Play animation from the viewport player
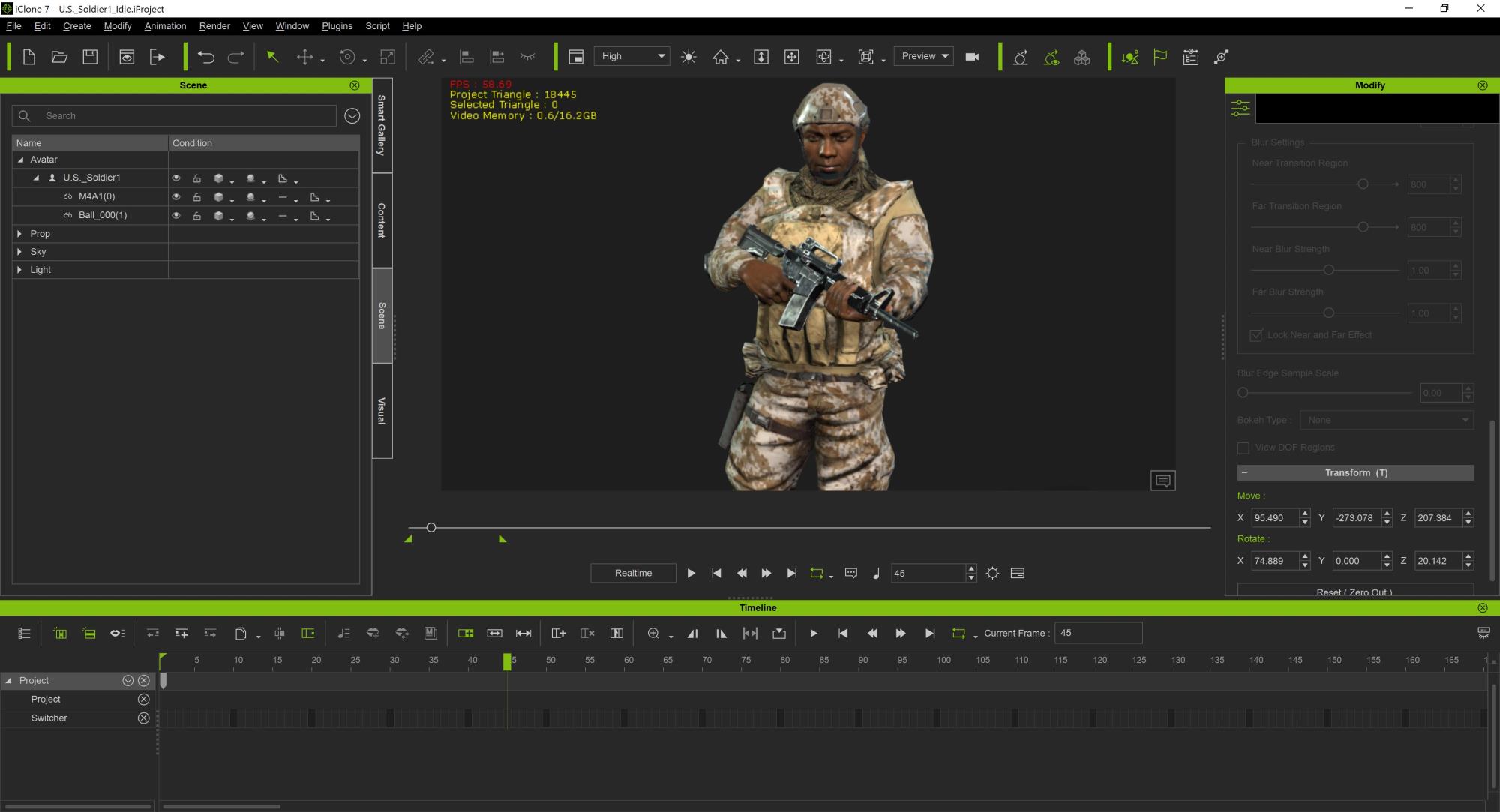1500x812 pixels. click(x=691, y=574)
